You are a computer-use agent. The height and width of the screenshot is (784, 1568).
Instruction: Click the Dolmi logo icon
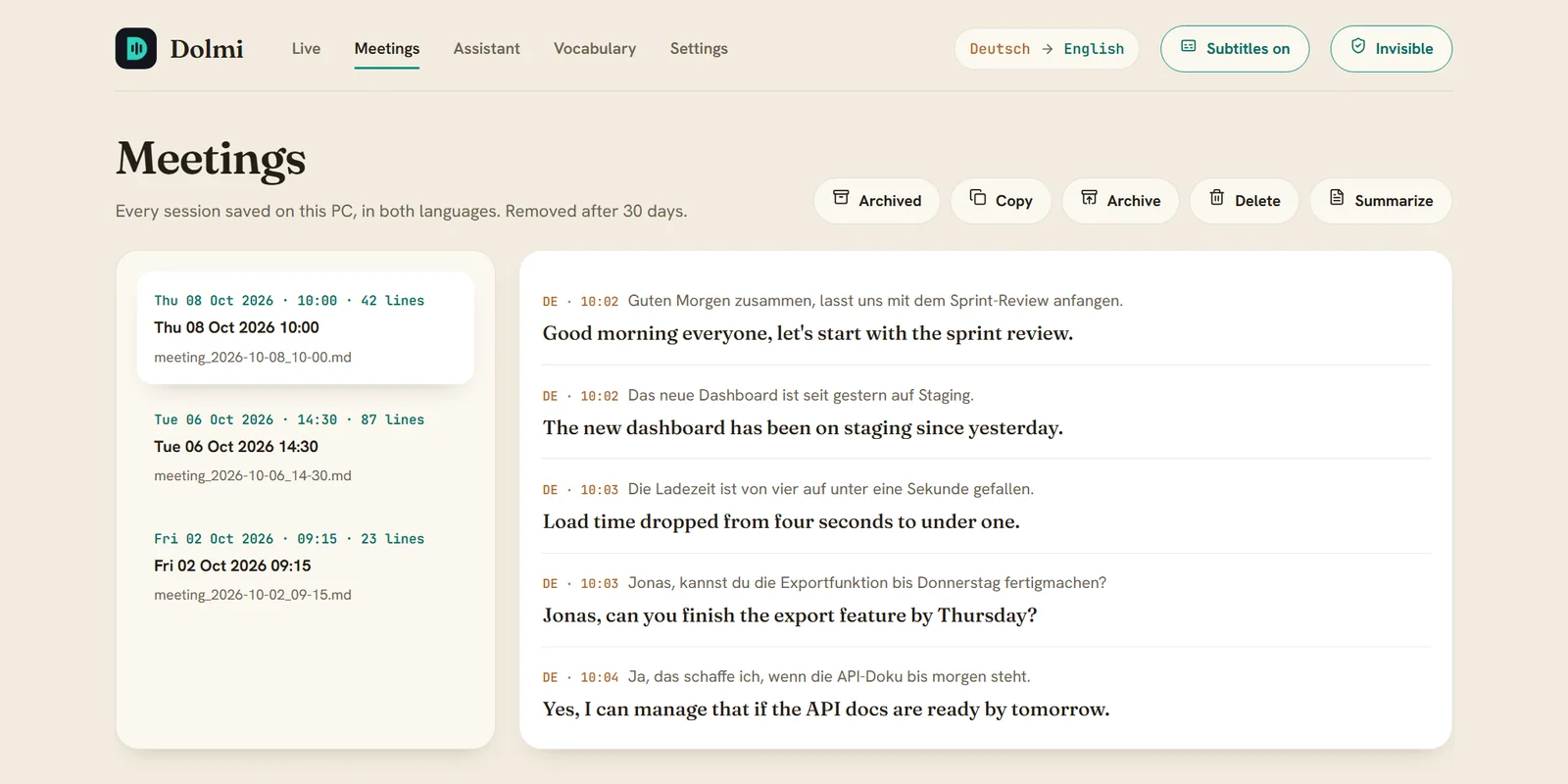coord(136,48)
